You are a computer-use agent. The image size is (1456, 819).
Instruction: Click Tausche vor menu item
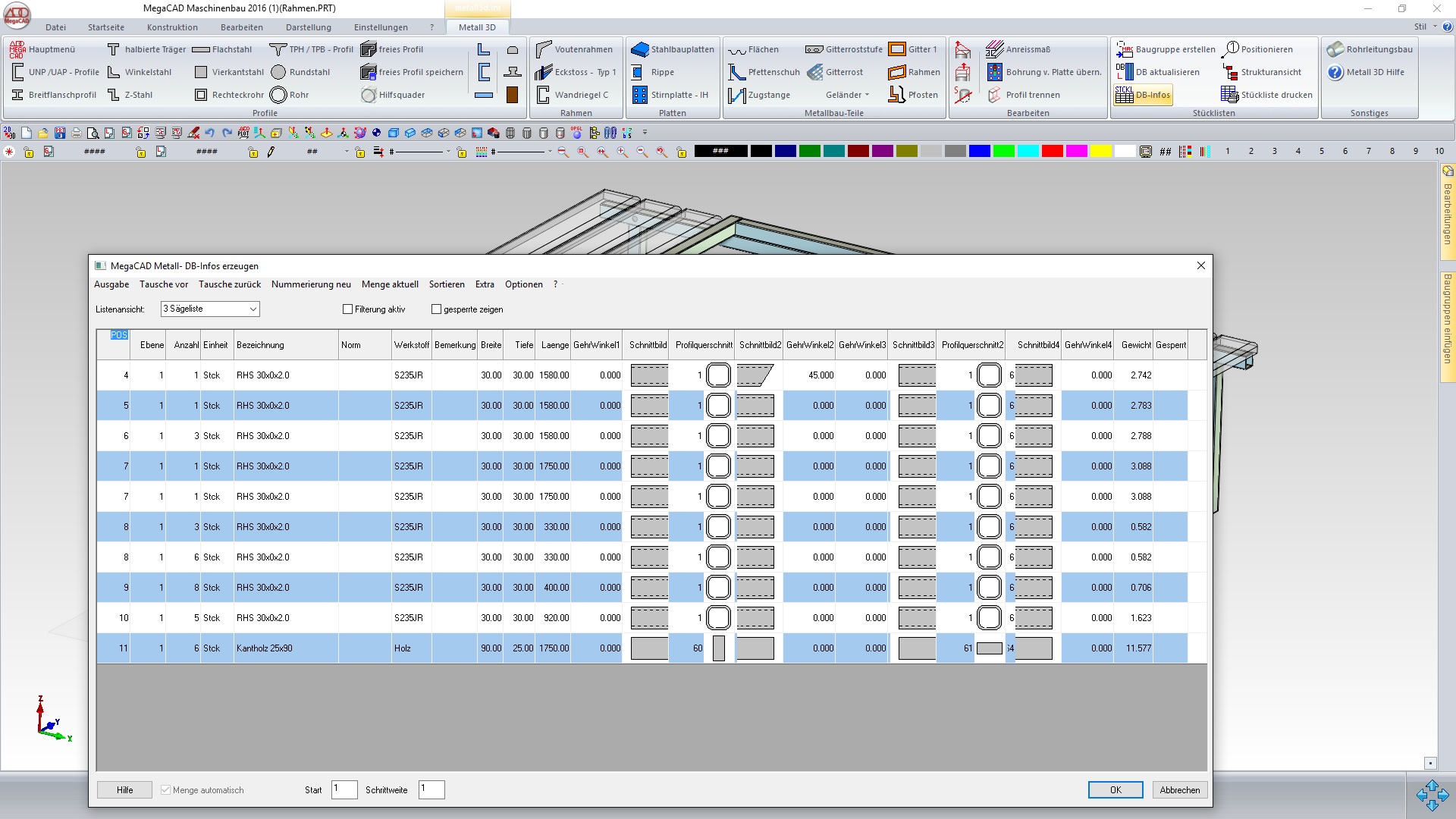click(164, 284)
